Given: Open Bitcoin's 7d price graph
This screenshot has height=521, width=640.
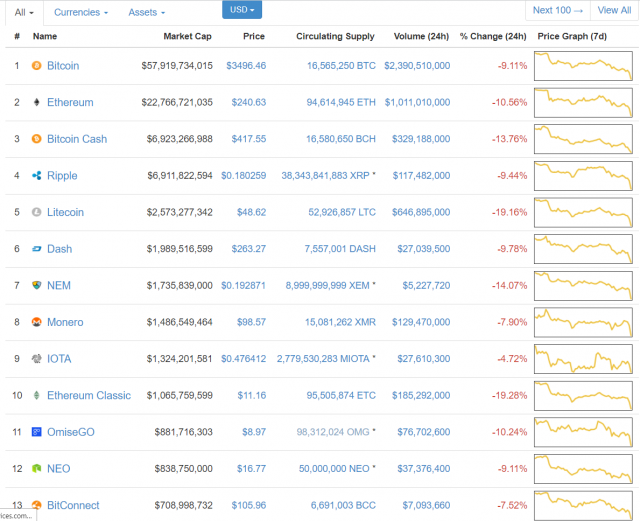Looking at the screenshot, I should 583,66.
